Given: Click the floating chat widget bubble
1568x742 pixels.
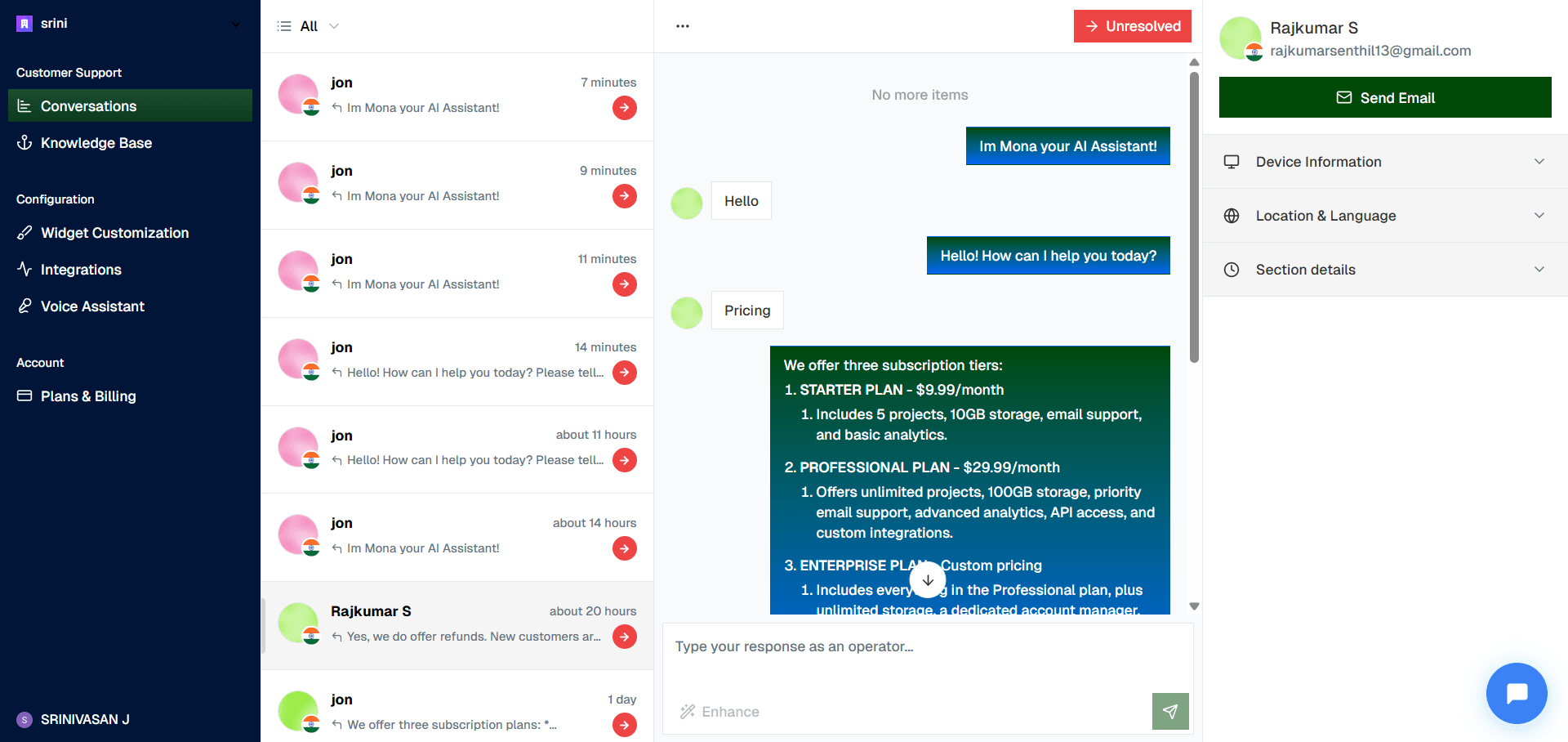Looking at the screenshot, I should tap(1517, 693).
